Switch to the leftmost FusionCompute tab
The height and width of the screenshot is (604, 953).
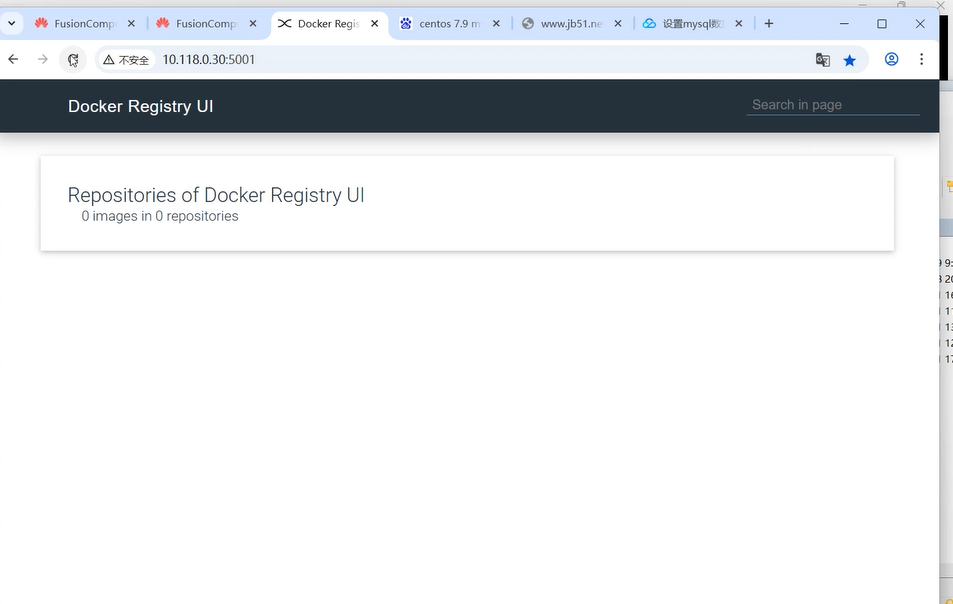click(84, 24)
